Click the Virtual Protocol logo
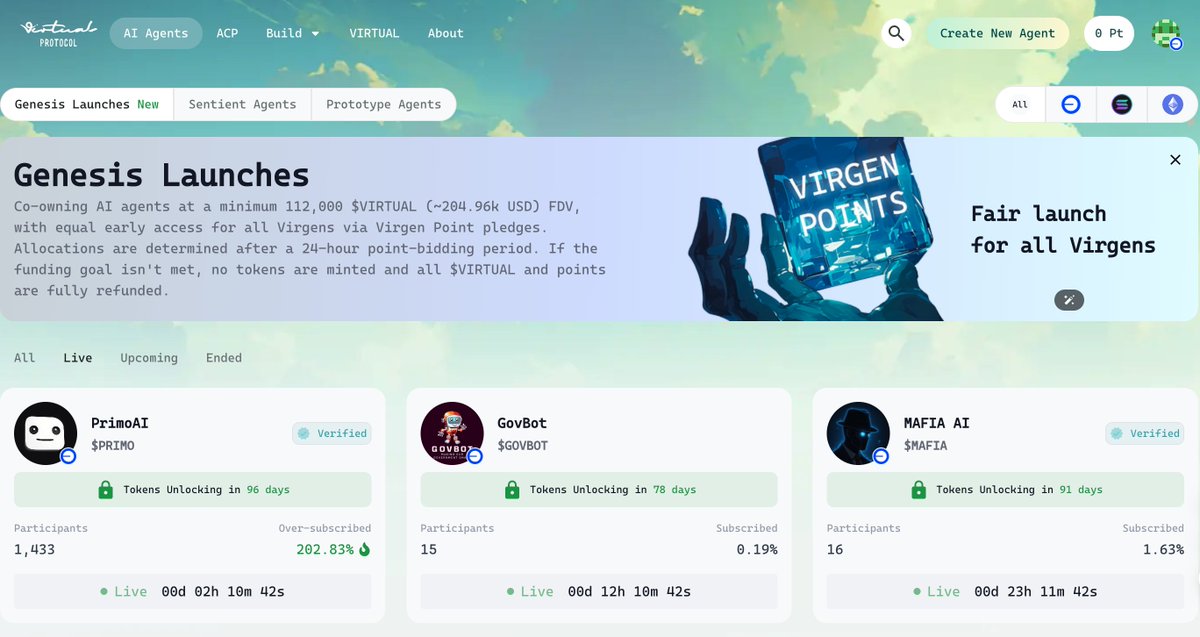Viewport: 1200px width, 637px height. 58,33
